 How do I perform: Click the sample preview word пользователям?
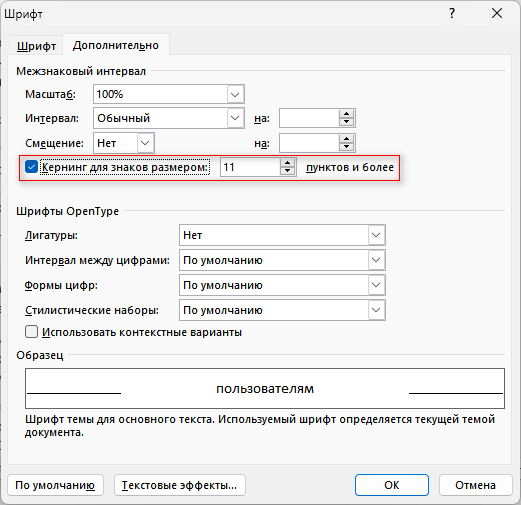(x=265, y=389)
